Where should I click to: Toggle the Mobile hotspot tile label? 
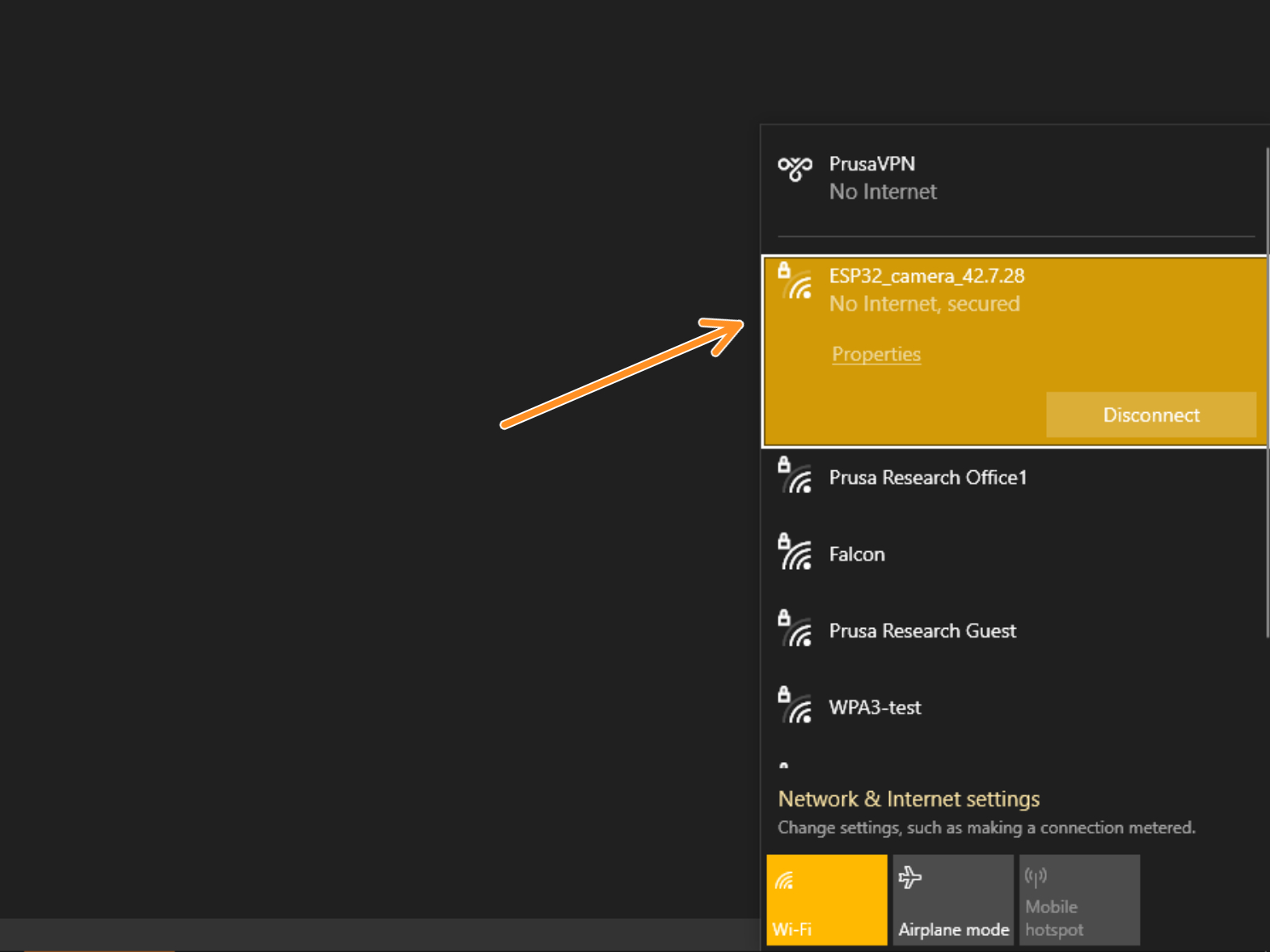point(1053,918)
